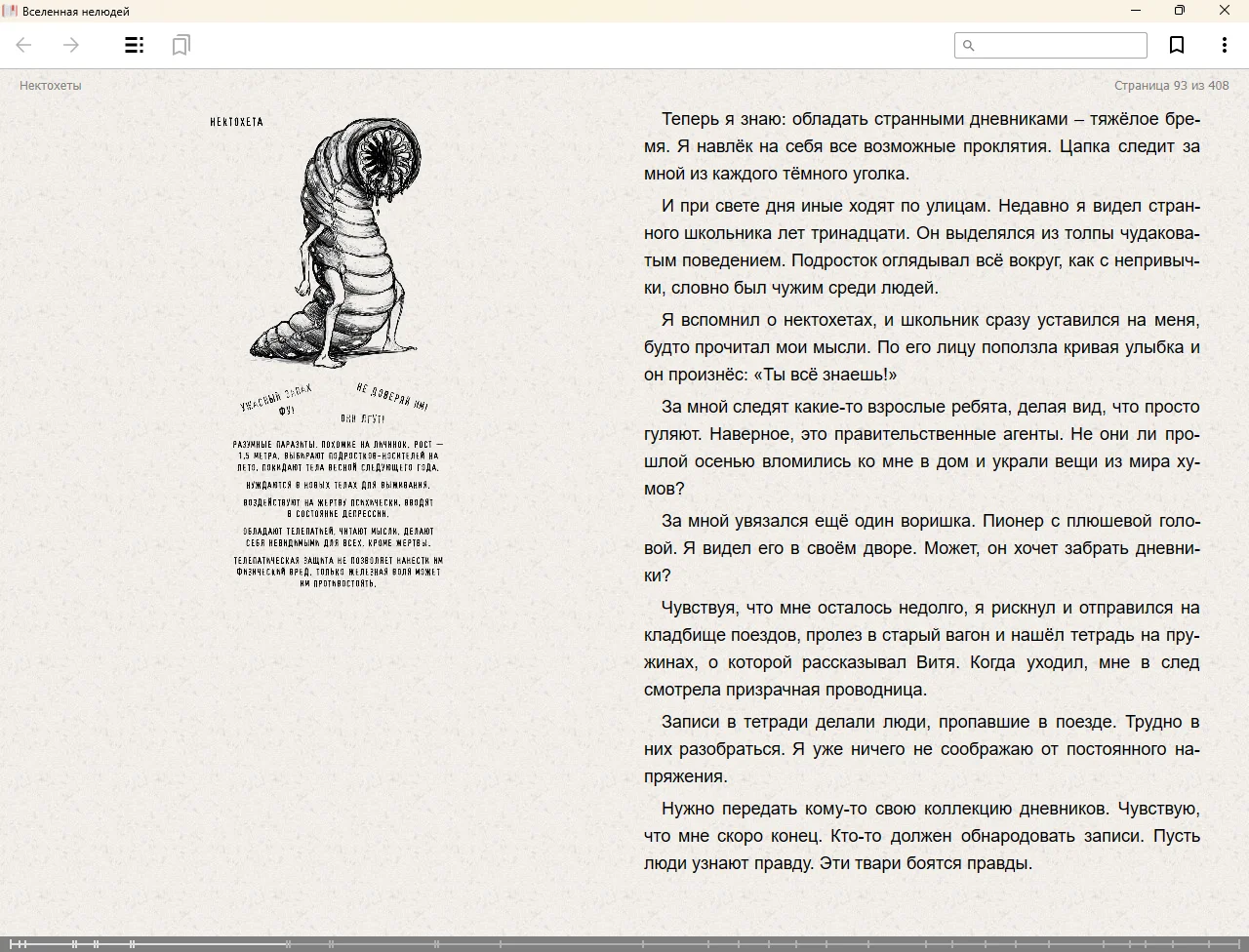
Task: Click the forward navigation arrow
Action: pos(71,45)
